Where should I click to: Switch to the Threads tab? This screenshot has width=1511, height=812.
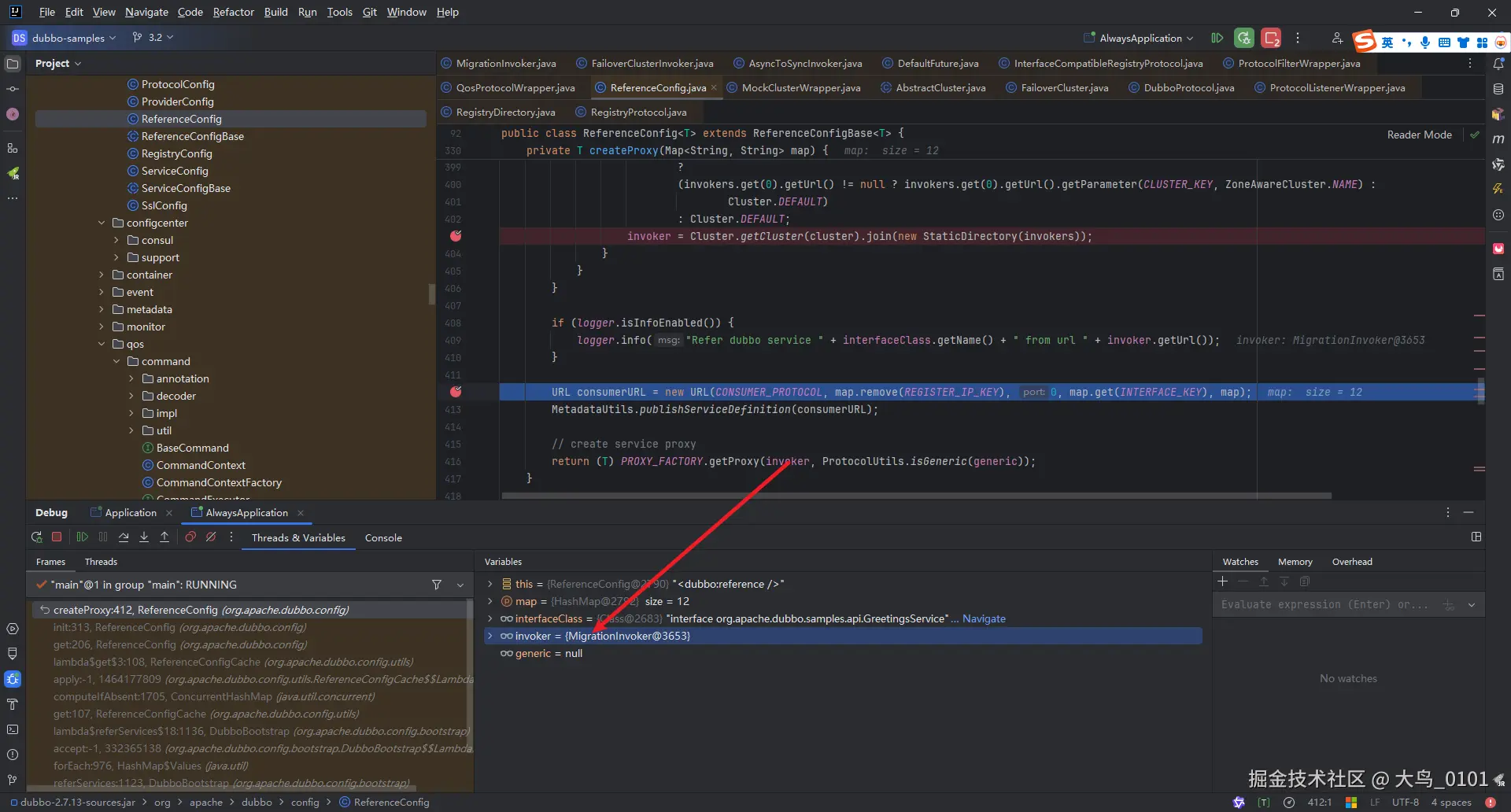click(x=101, y=562)
